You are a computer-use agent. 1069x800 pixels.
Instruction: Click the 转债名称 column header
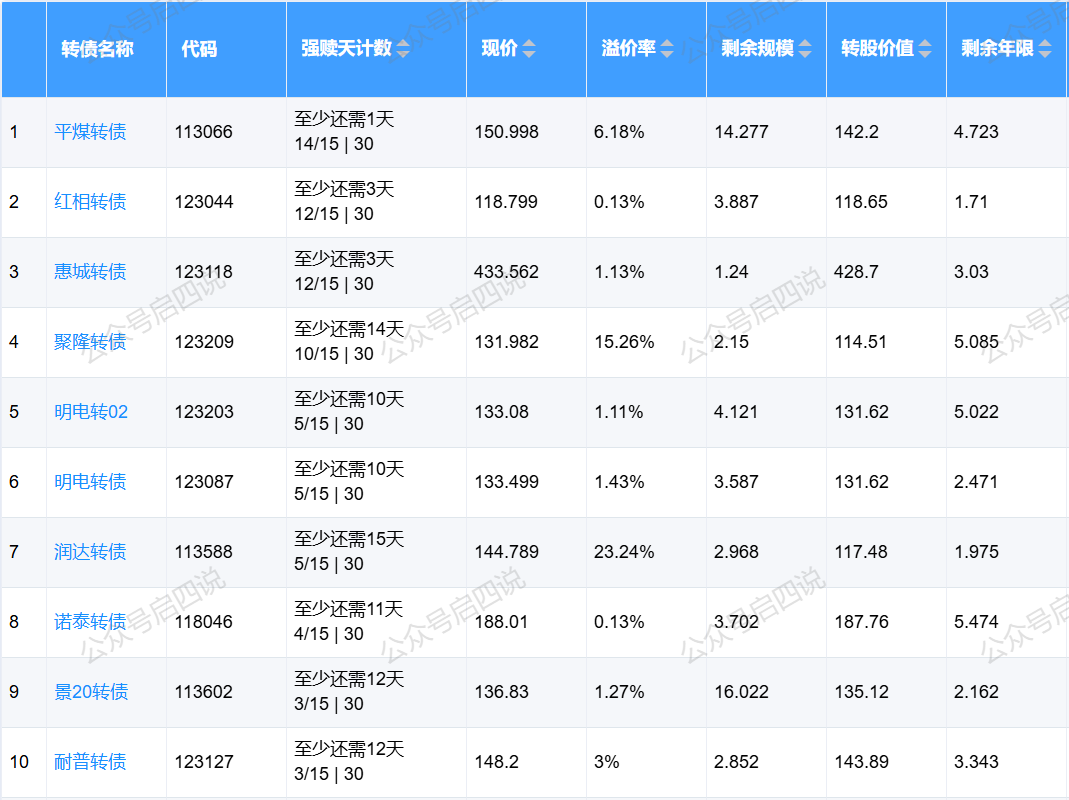tap(97, 49)
